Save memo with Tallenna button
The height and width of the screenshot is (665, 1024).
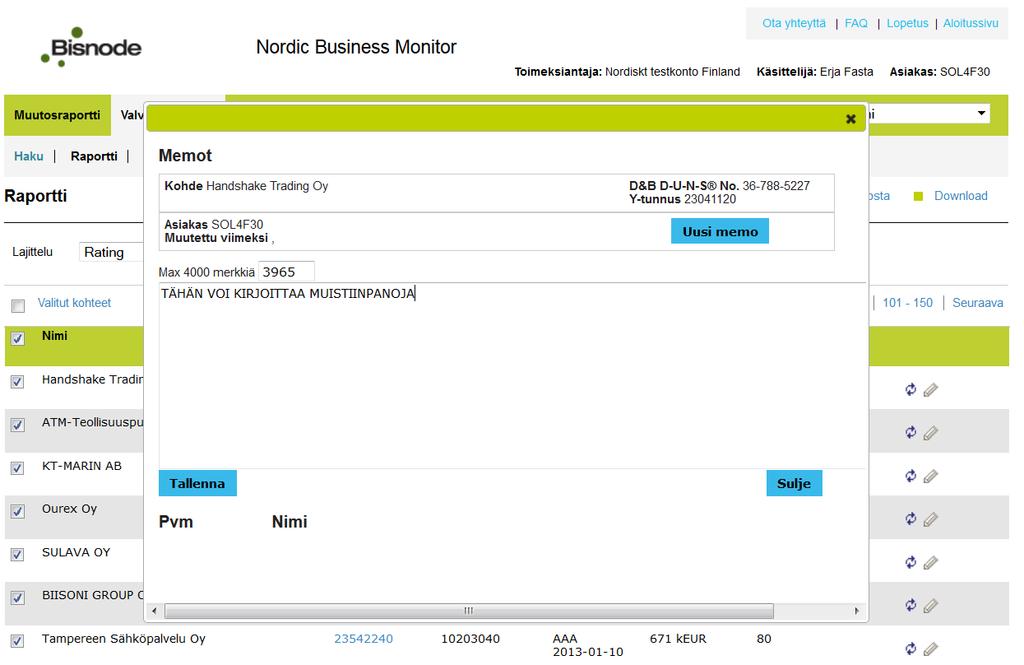[197, 483]
